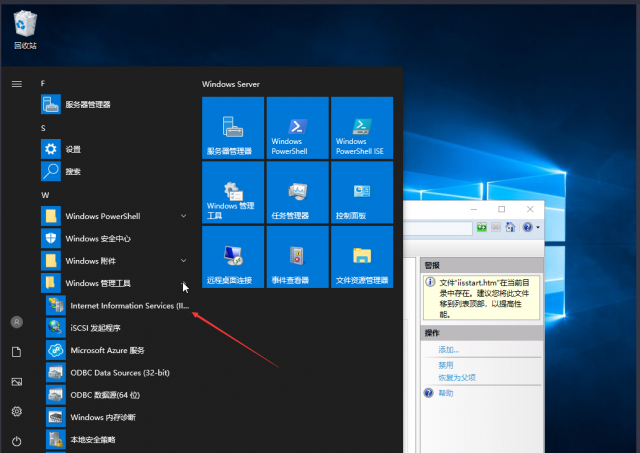Open Windows Memory Diagnostic entry
The height and width of the screenshot is (453, 640).
coord(118,417)
